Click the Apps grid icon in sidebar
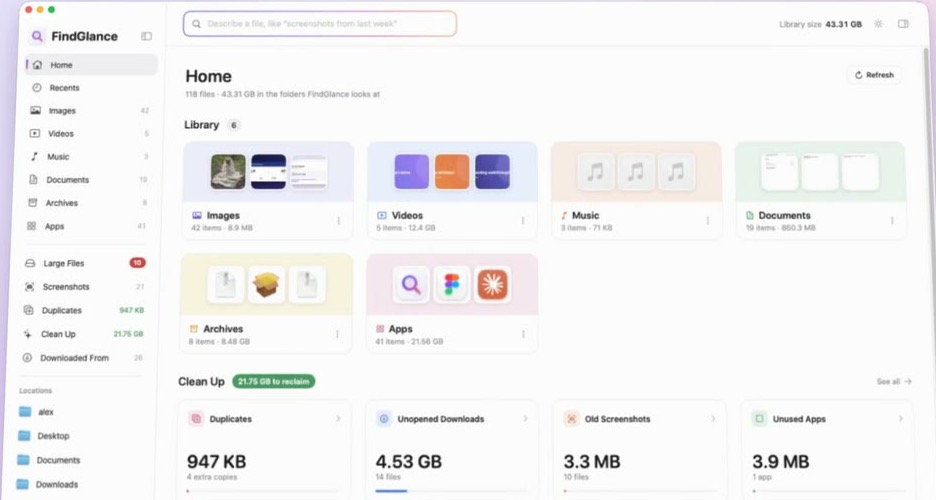Viewport: 936px width, 500px height. (x=32, y=226)
